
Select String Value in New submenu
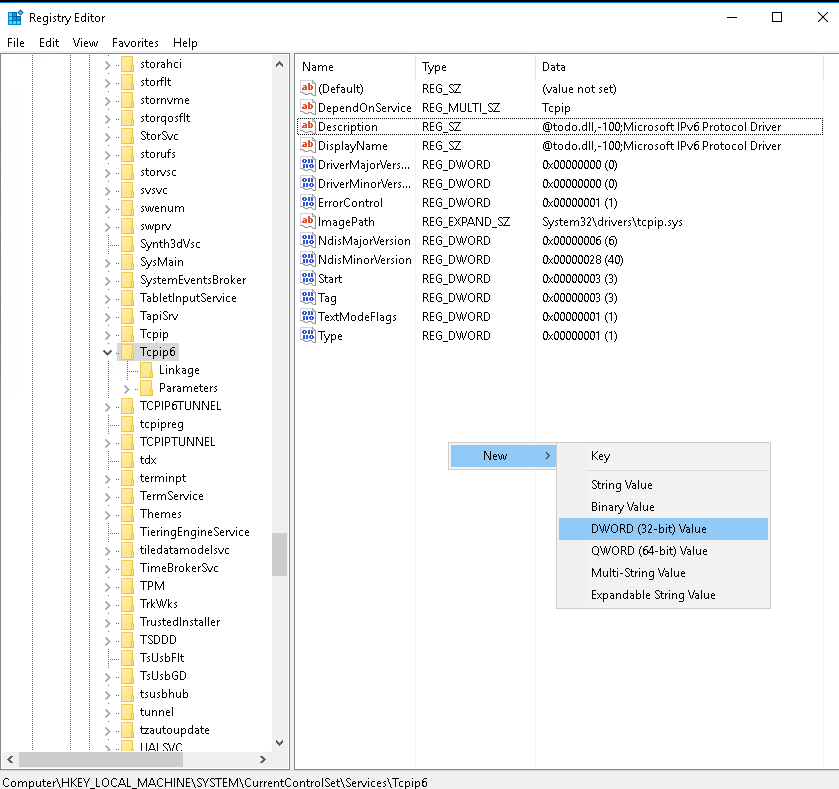(621, 485)
